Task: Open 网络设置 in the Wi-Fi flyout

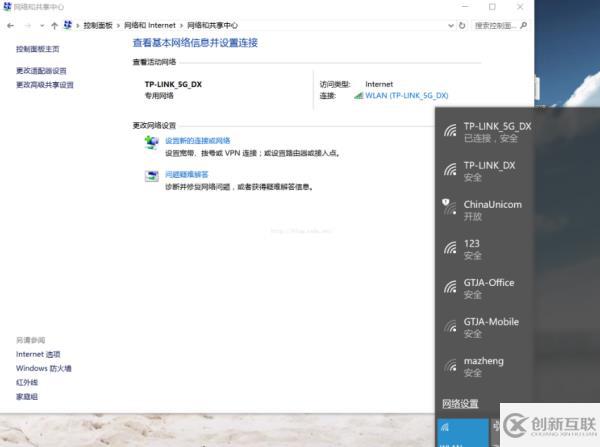Action: pyautogui.click(x=460, y=404)
